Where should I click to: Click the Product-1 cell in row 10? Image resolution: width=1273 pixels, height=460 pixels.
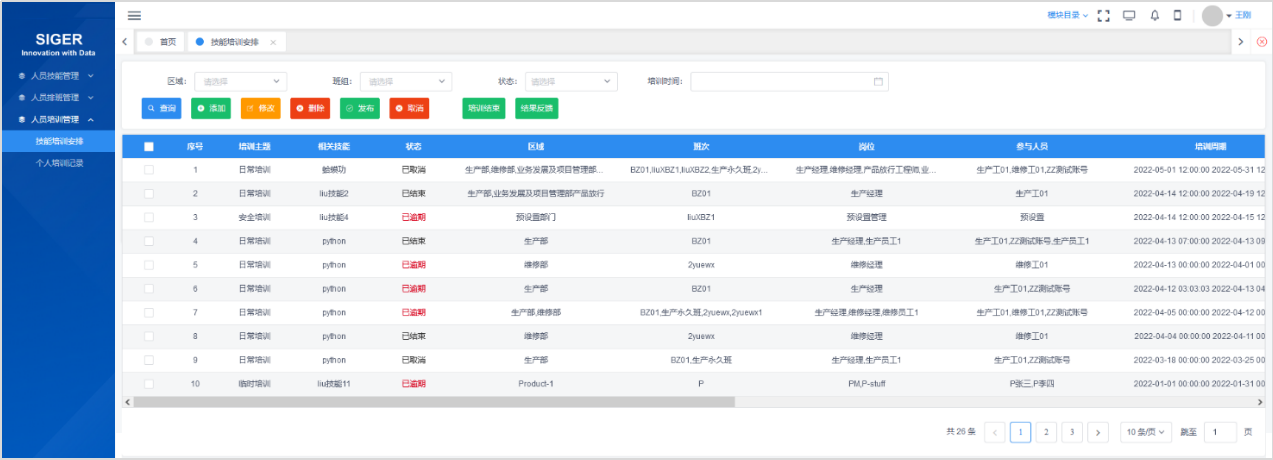[x=536, y=383]
